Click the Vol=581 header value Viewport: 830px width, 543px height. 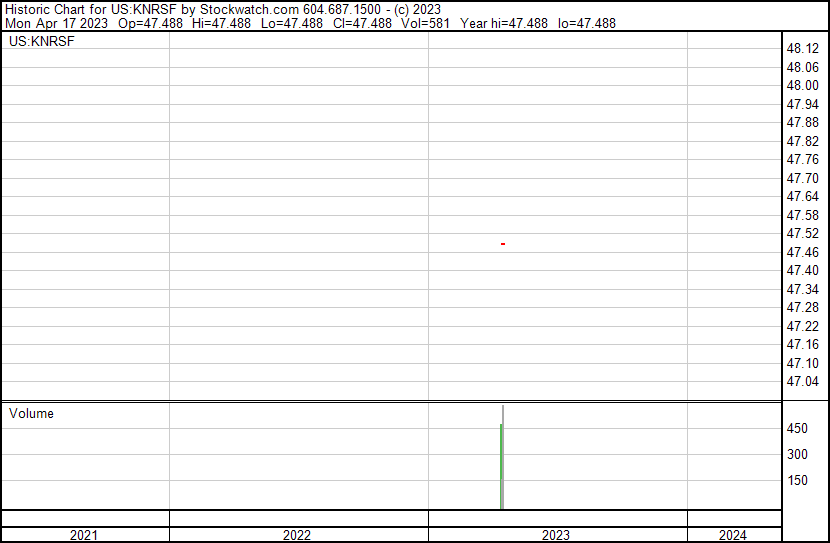[425, 23]
